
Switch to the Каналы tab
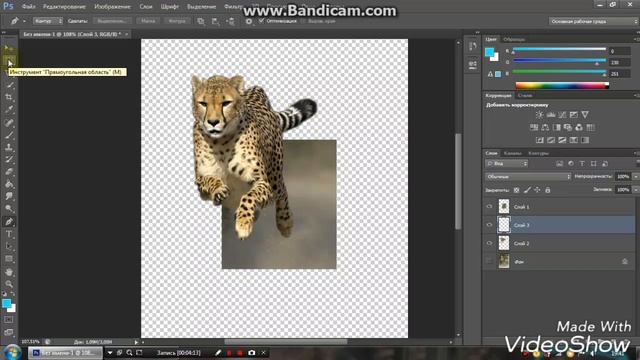[513, 153]
